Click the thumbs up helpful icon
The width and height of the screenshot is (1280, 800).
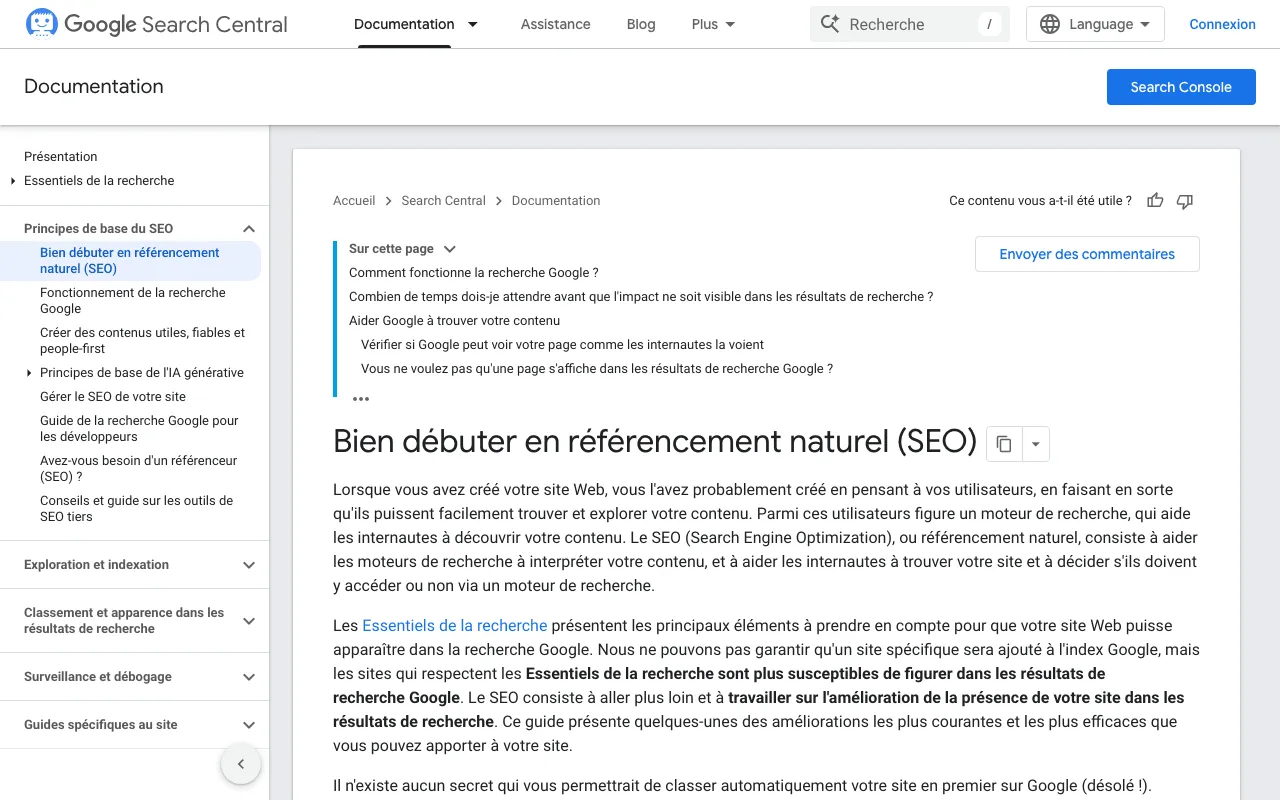coord(1155,201)
